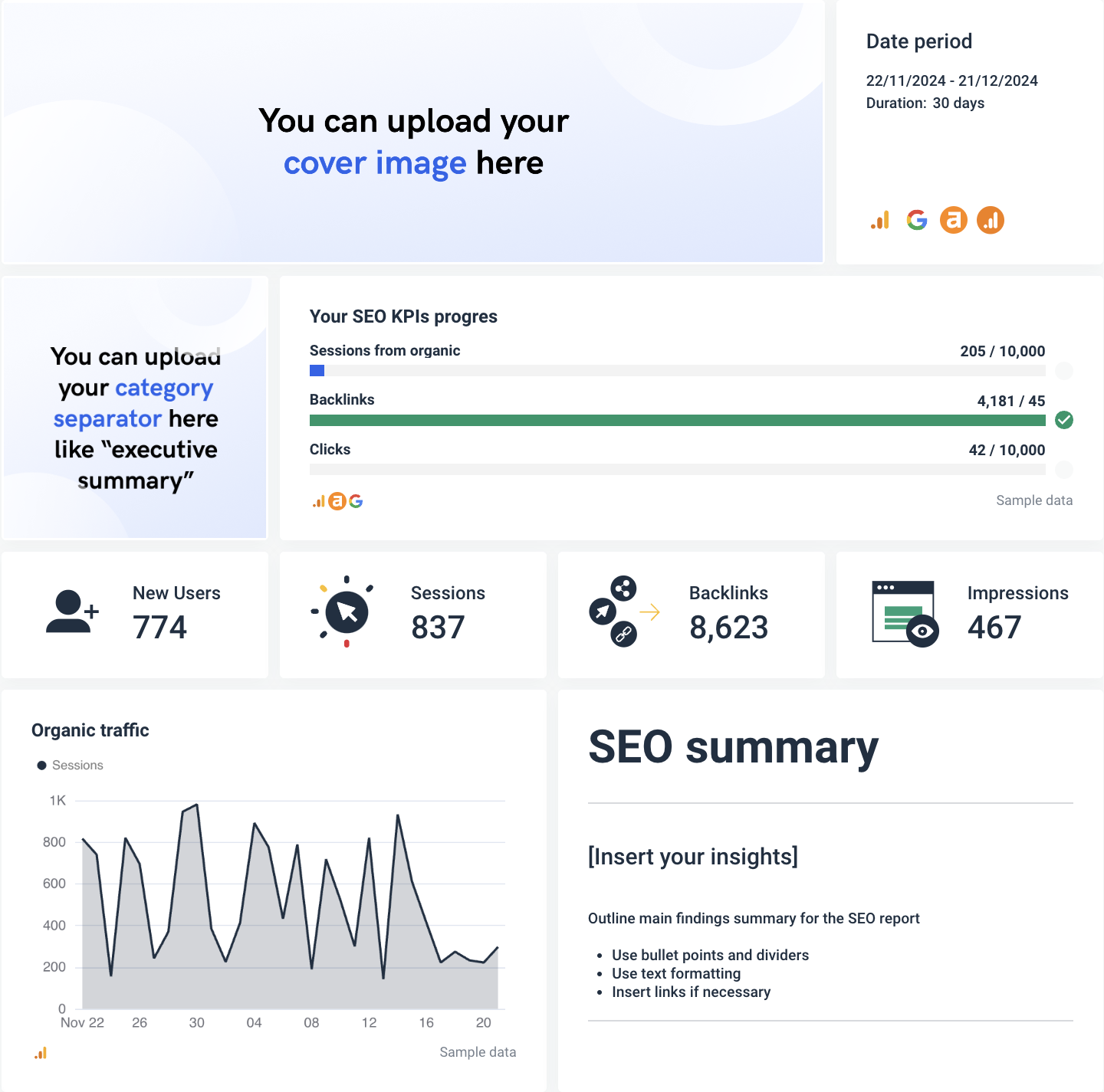The image size is (1104, 1092).
Task: Click the Sessions cursor click icon
Action: point(343,612)
